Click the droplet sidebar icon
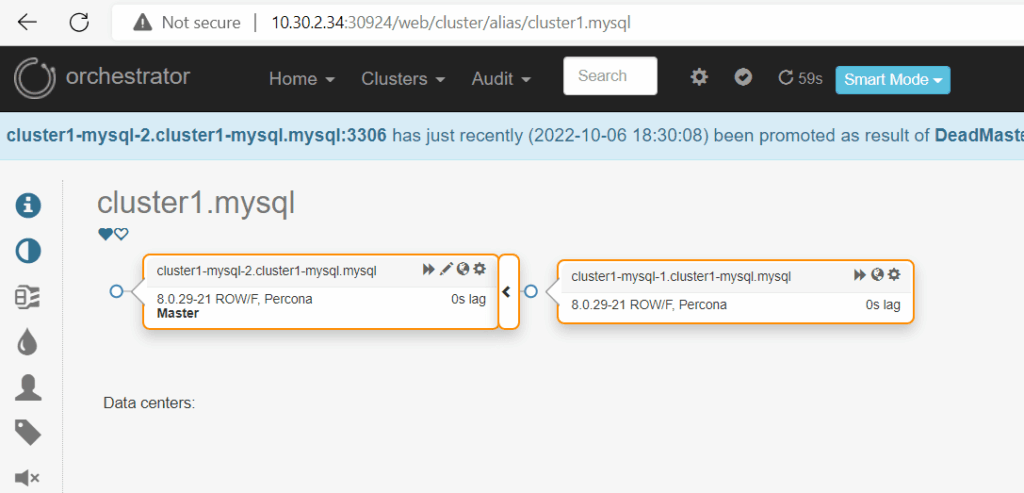 (x=28, y=342)
